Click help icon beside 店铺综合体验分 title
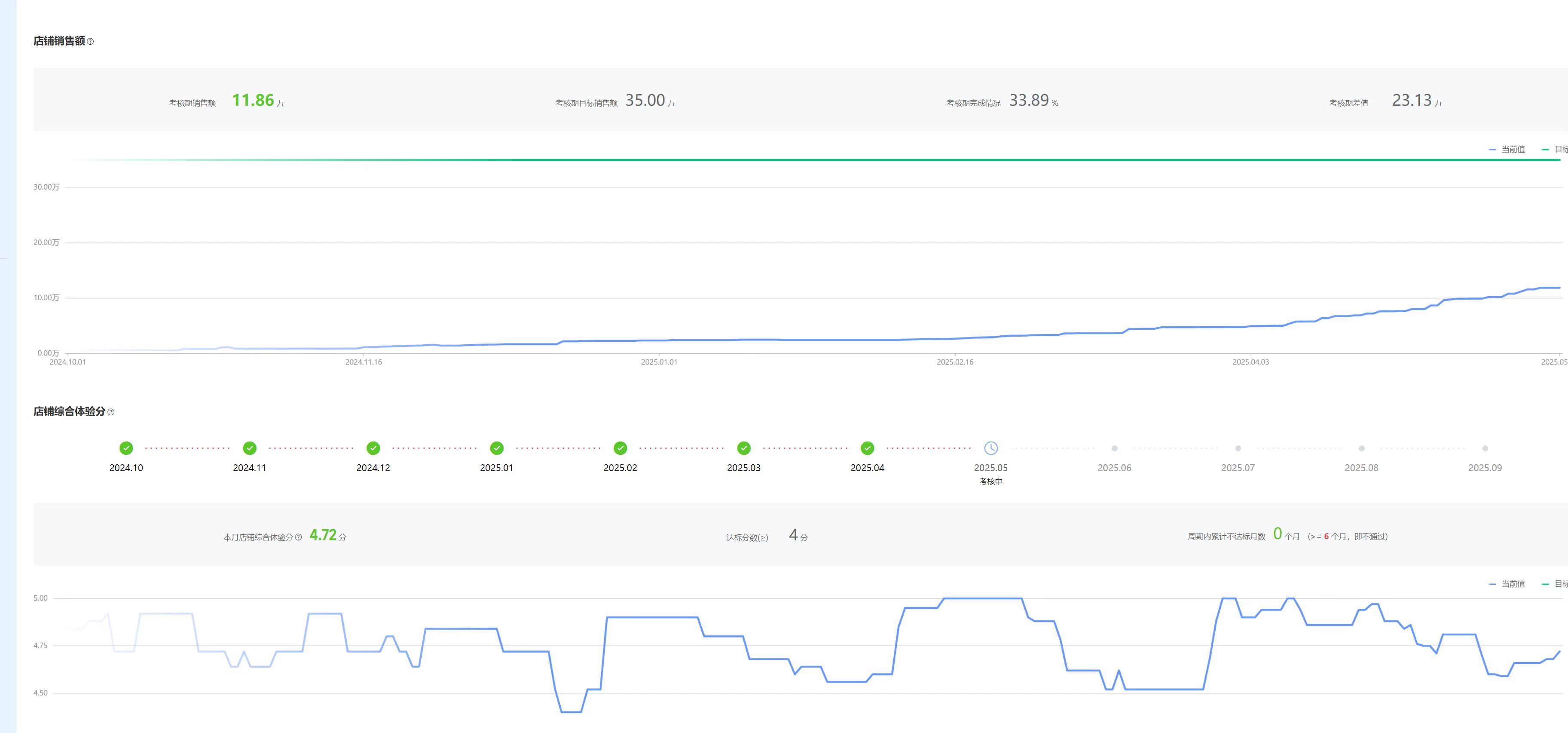The height and width of the screenshot is (733, 1568). click(x=111, y=412)
